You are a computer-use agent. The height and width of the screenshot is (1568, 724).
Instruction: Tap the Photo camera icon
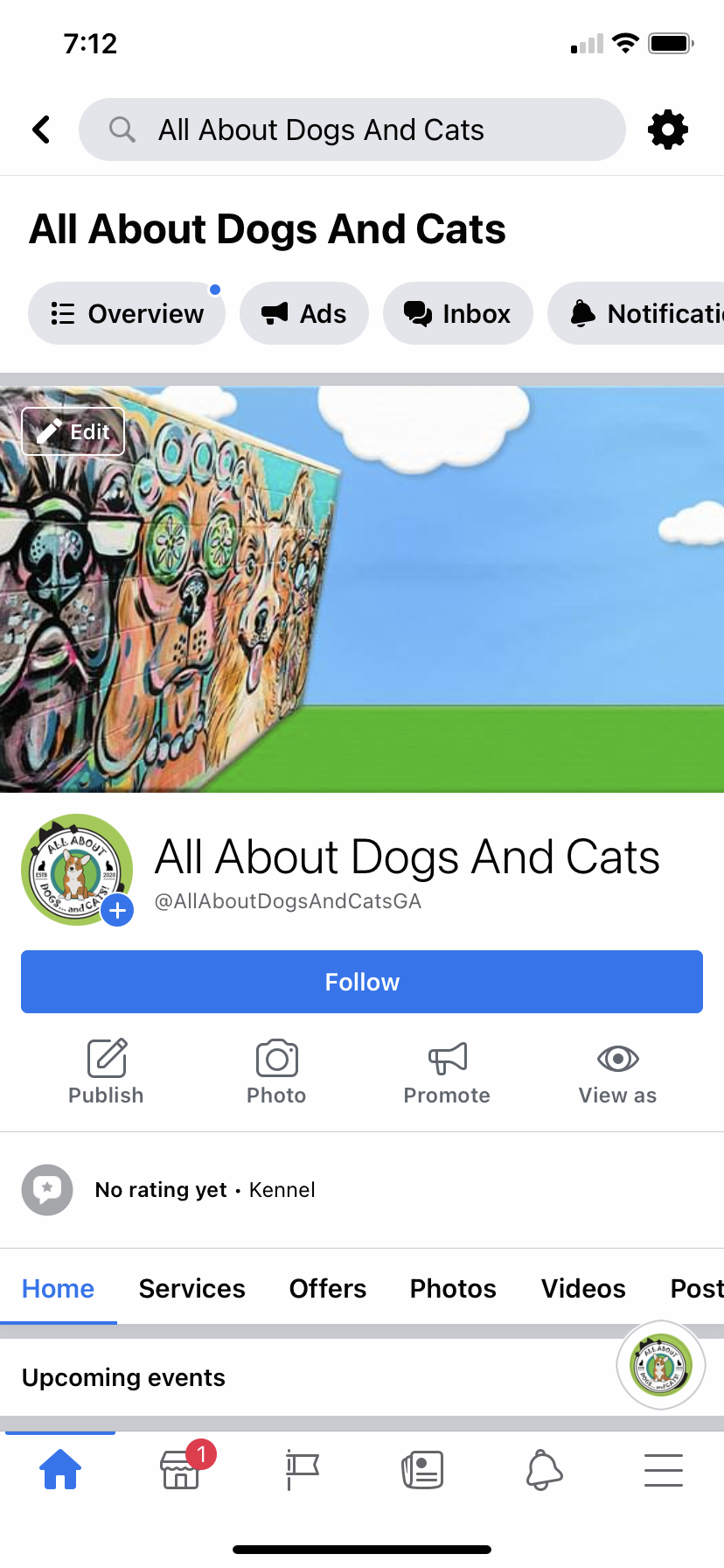point(277,1058)
